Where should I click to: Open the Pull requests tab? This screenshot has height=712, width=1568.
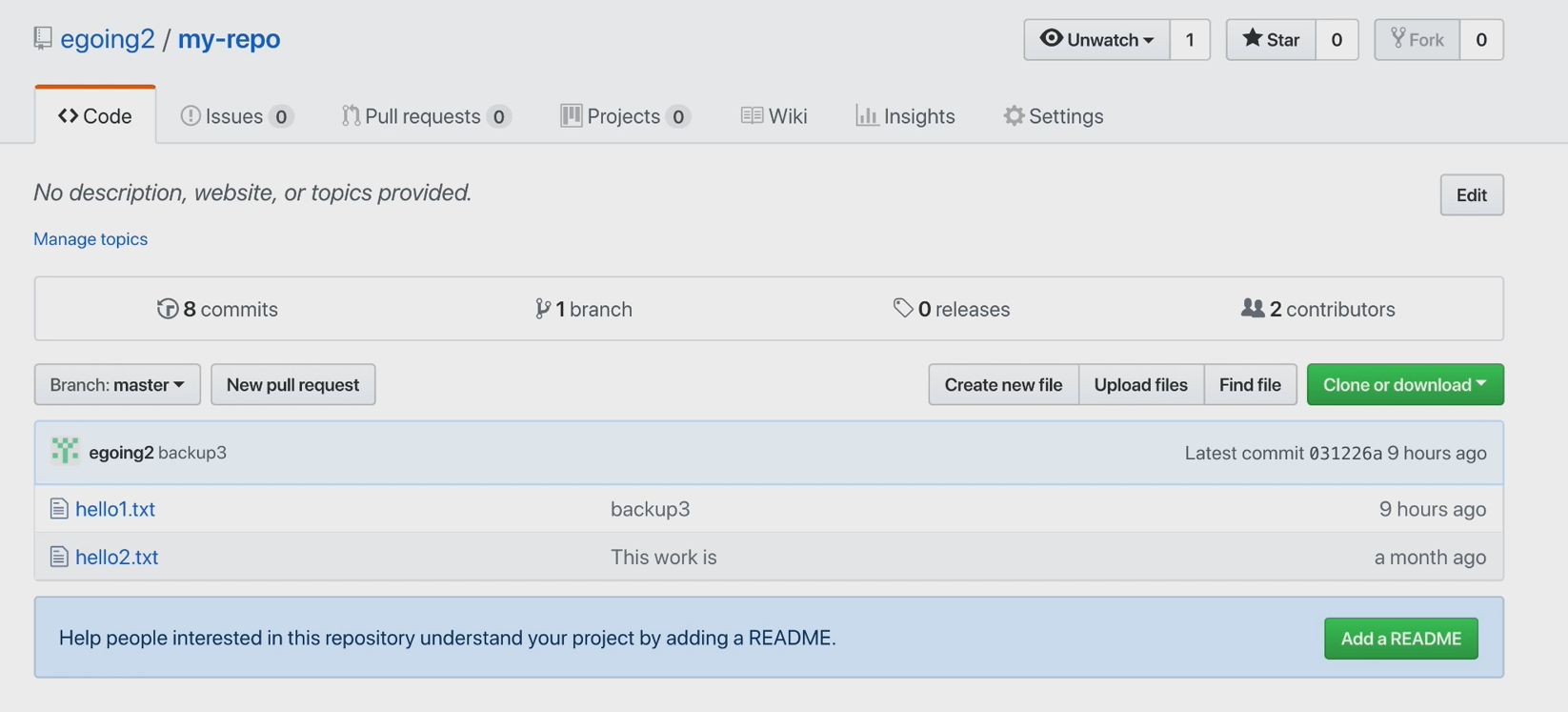click(426, 116)
